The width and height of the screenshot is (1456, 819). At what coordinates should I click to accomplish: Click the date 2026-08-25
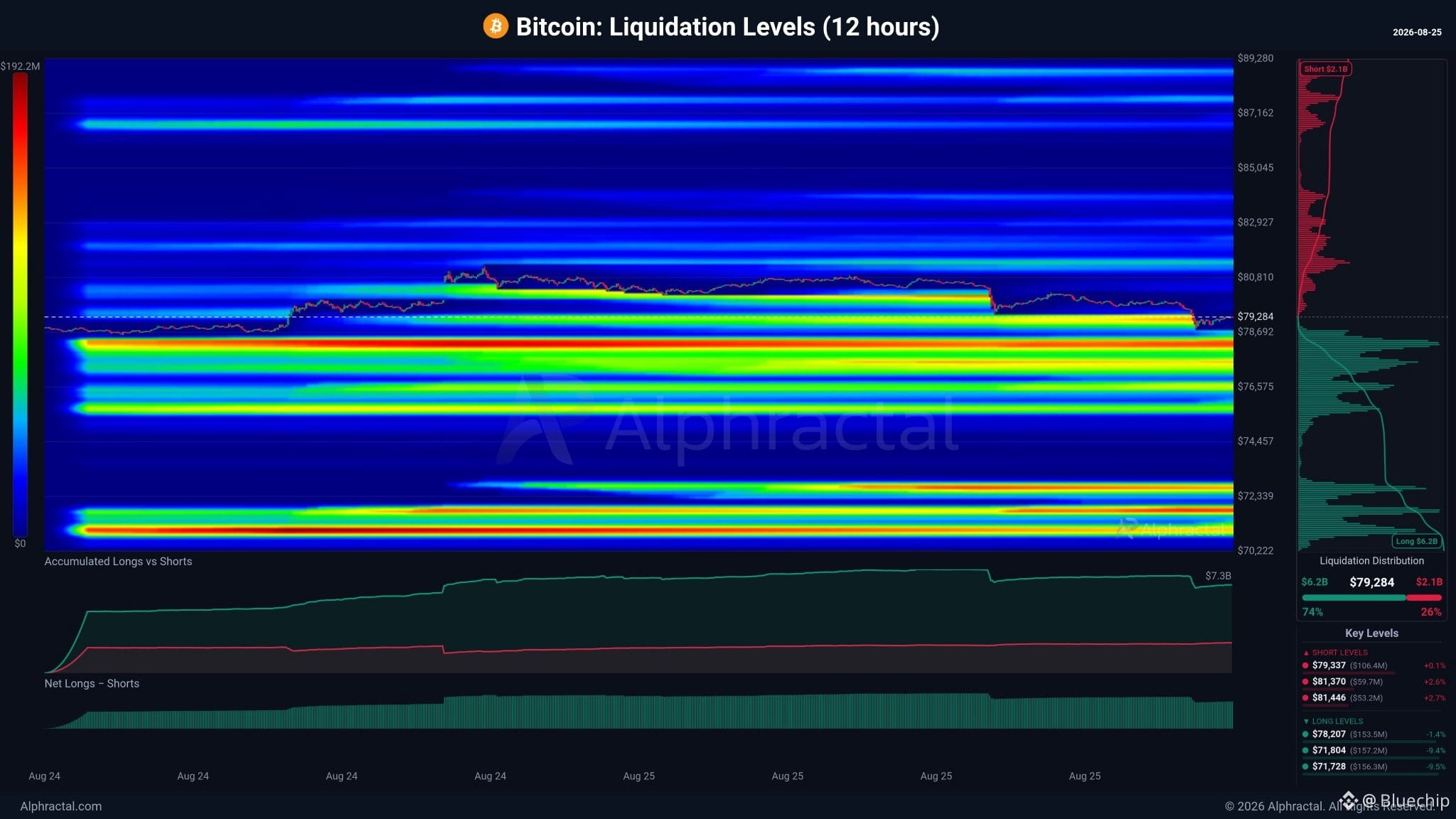1417,32
